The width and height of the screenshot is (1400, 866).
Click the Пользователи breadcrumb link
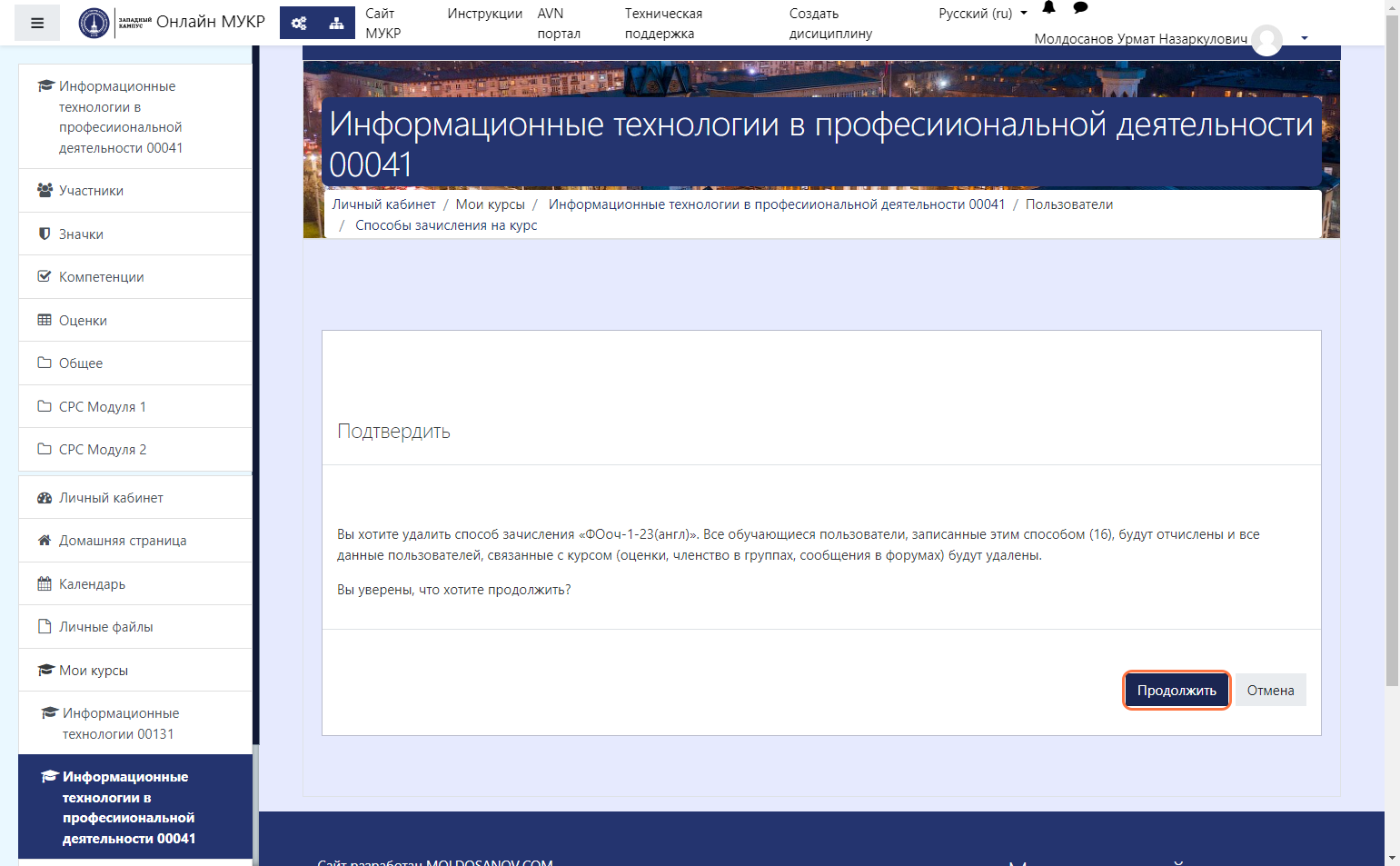click(1068, 204)
